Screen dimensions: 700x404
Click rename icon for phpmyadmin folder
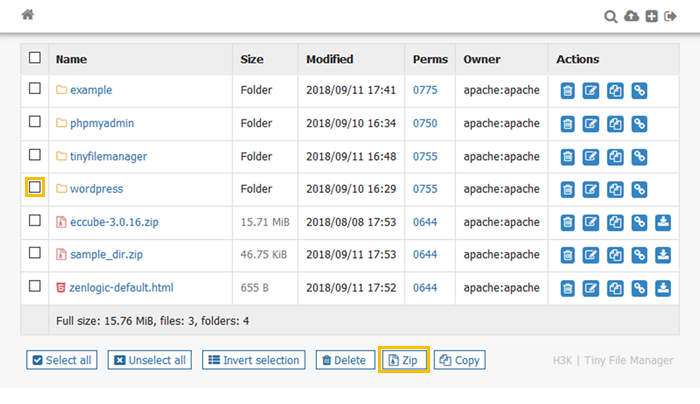click(x=591, y=124)
